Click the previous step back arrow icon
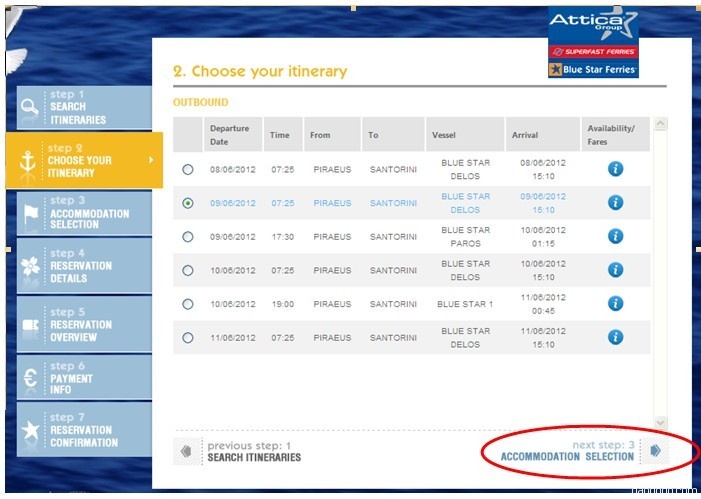This screenshot has height=499, width=701. point(186,452)
